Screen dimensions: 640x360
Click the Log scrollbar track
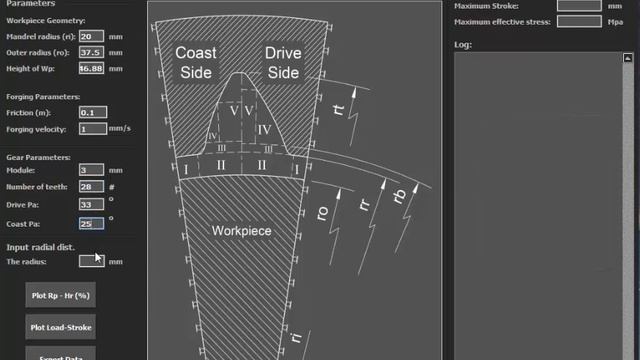click(628, 211)
